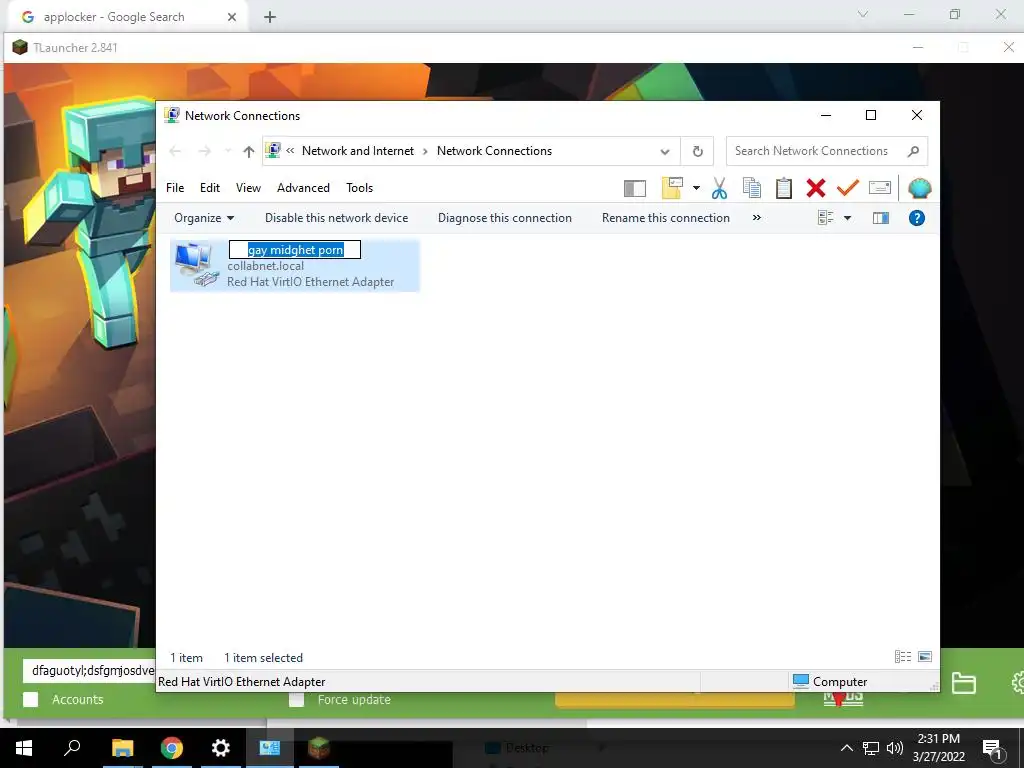The height and width of the screenshot is (768, 1024).
Task: Open the folder options icon in toolbar
Action: pyautogui.click(x=673, y=188)
